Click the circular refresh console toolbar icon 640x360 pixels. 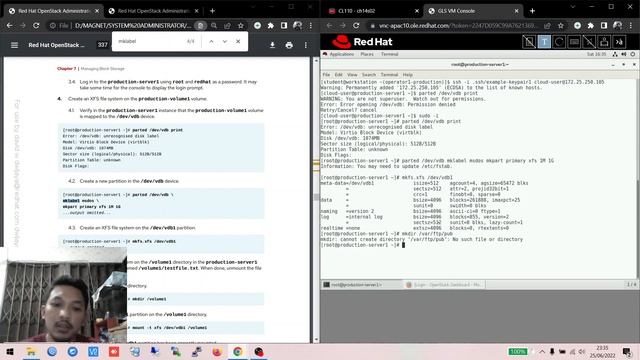pos(559,42)
